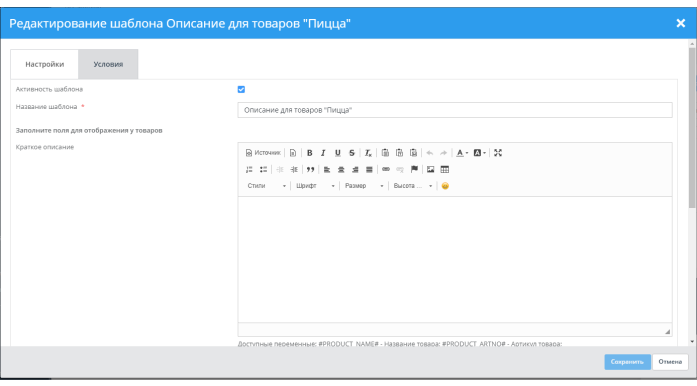Click the Отмена button
Image resolution: width=697 pixels, height=386 pixels.
click(x=670, y=362)
